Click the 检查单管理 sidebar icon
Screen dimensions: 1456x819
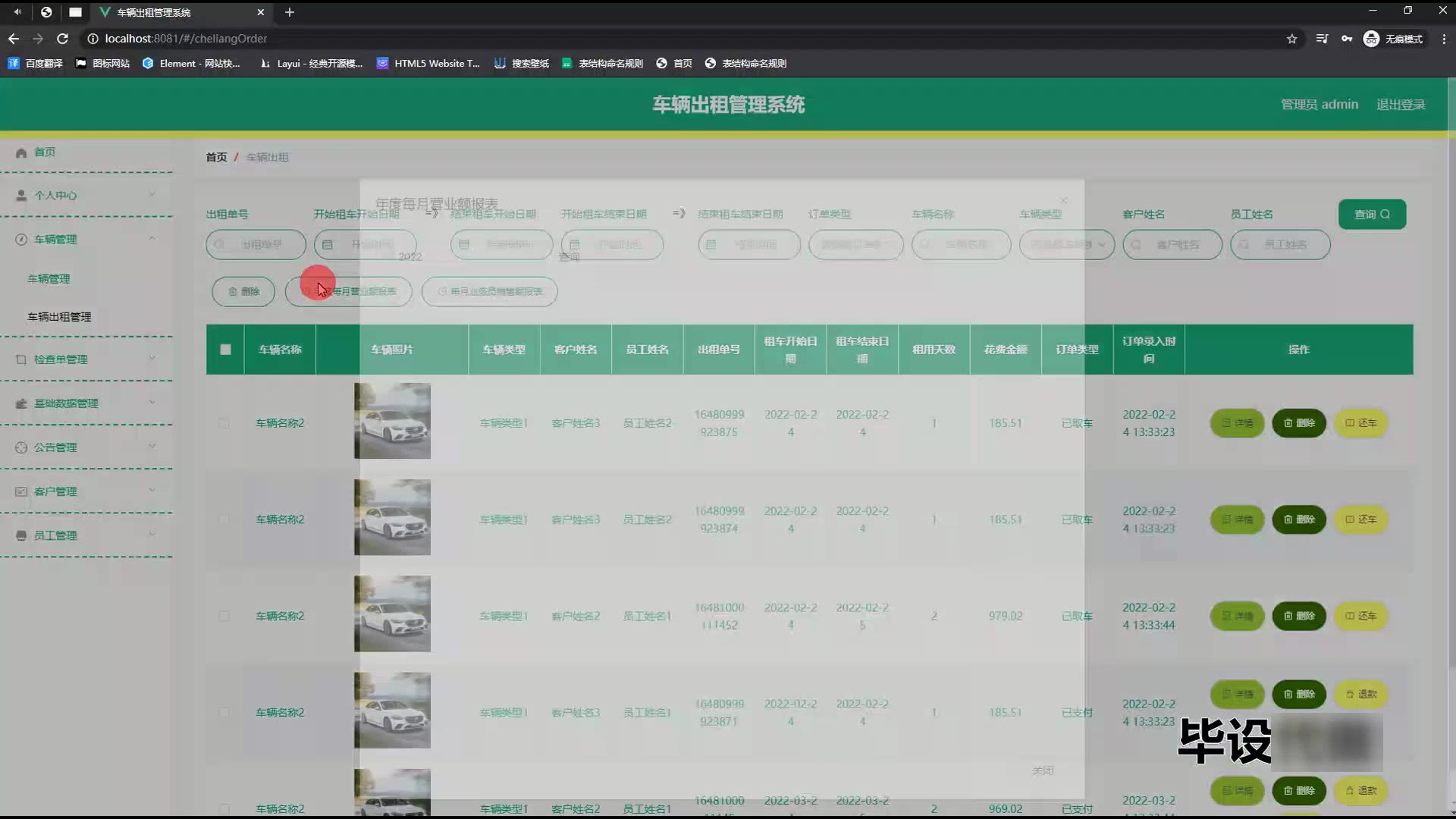coord(21,359)
